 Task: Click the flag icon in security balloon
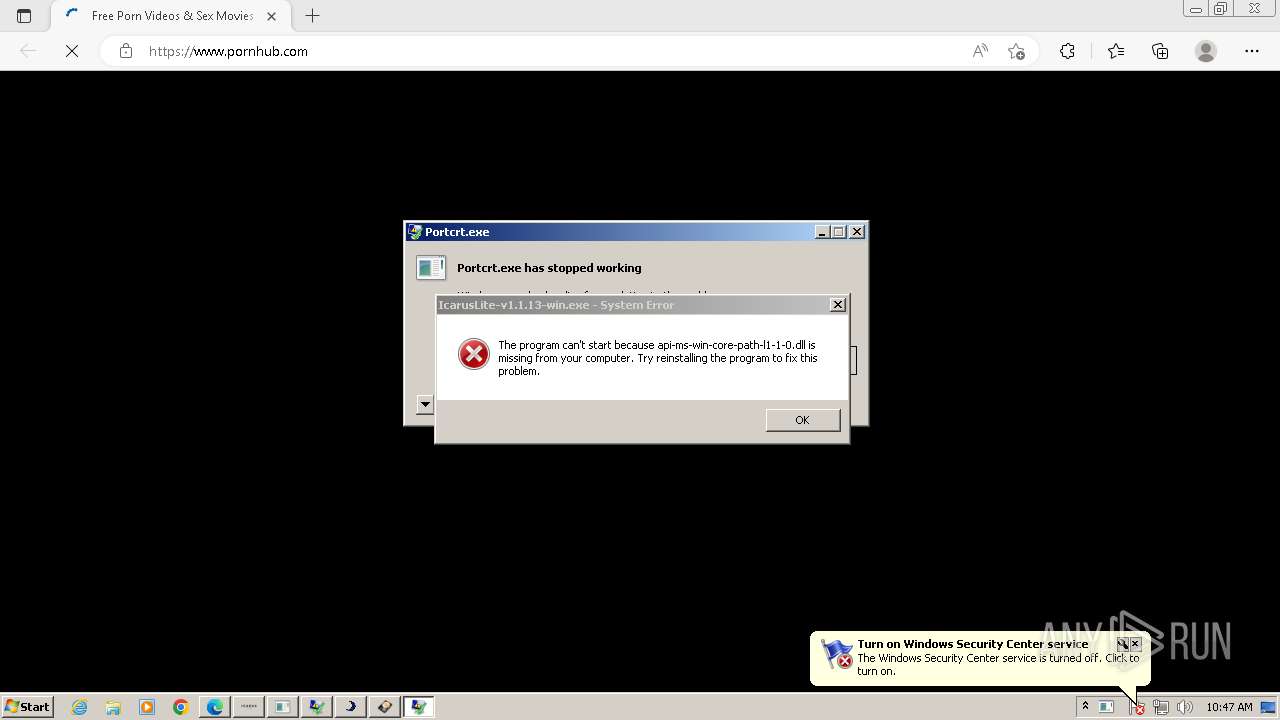tap(836, 654)
